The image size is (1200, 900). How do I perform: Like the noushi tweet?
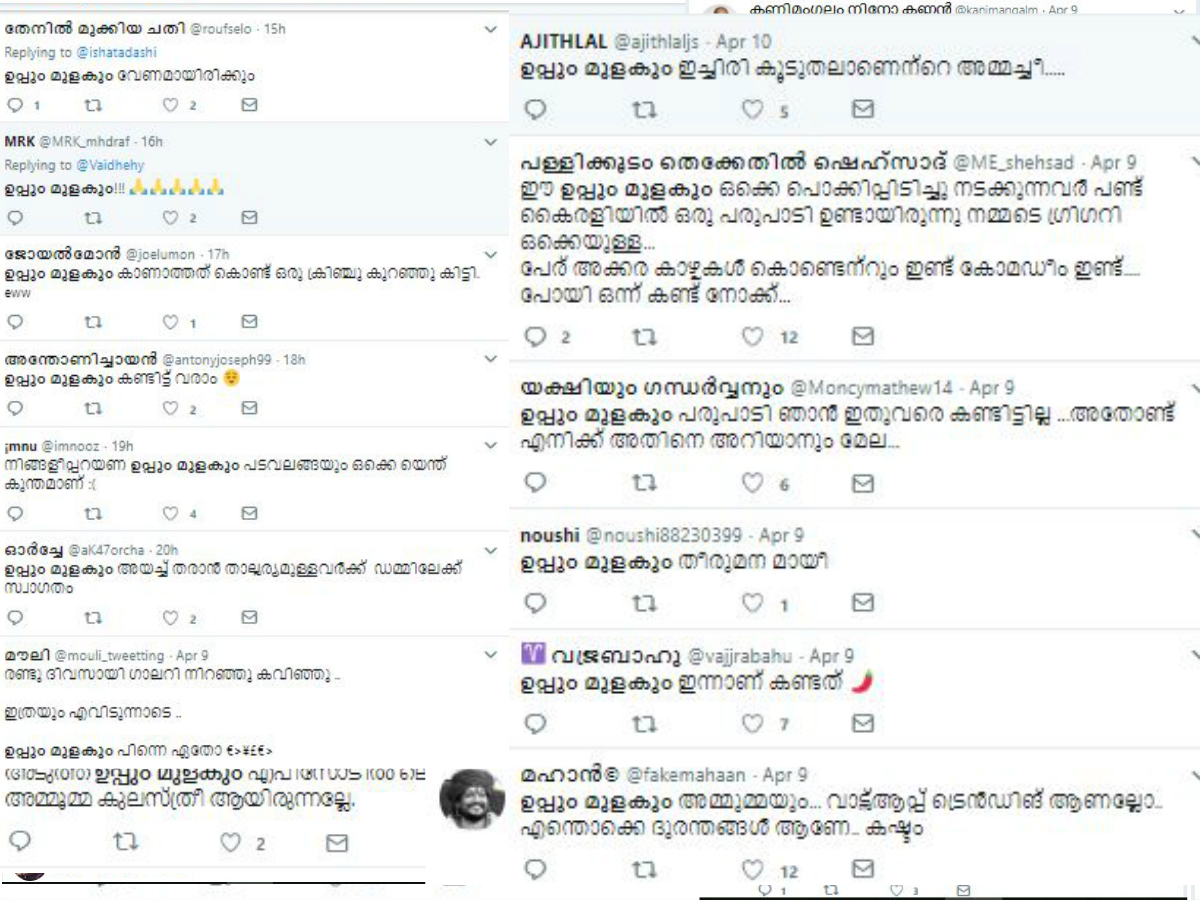pyautogui.click(x=752, y=603)
